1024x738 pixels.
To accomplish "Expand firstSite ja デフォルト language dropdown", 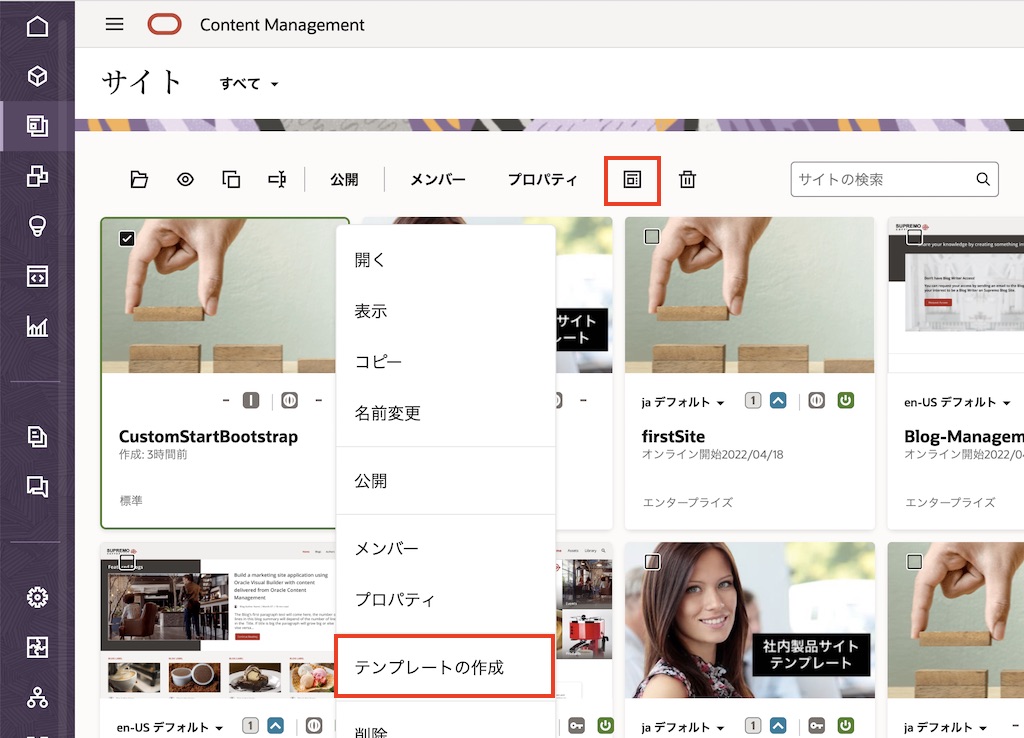I will [x=683, y=402].
